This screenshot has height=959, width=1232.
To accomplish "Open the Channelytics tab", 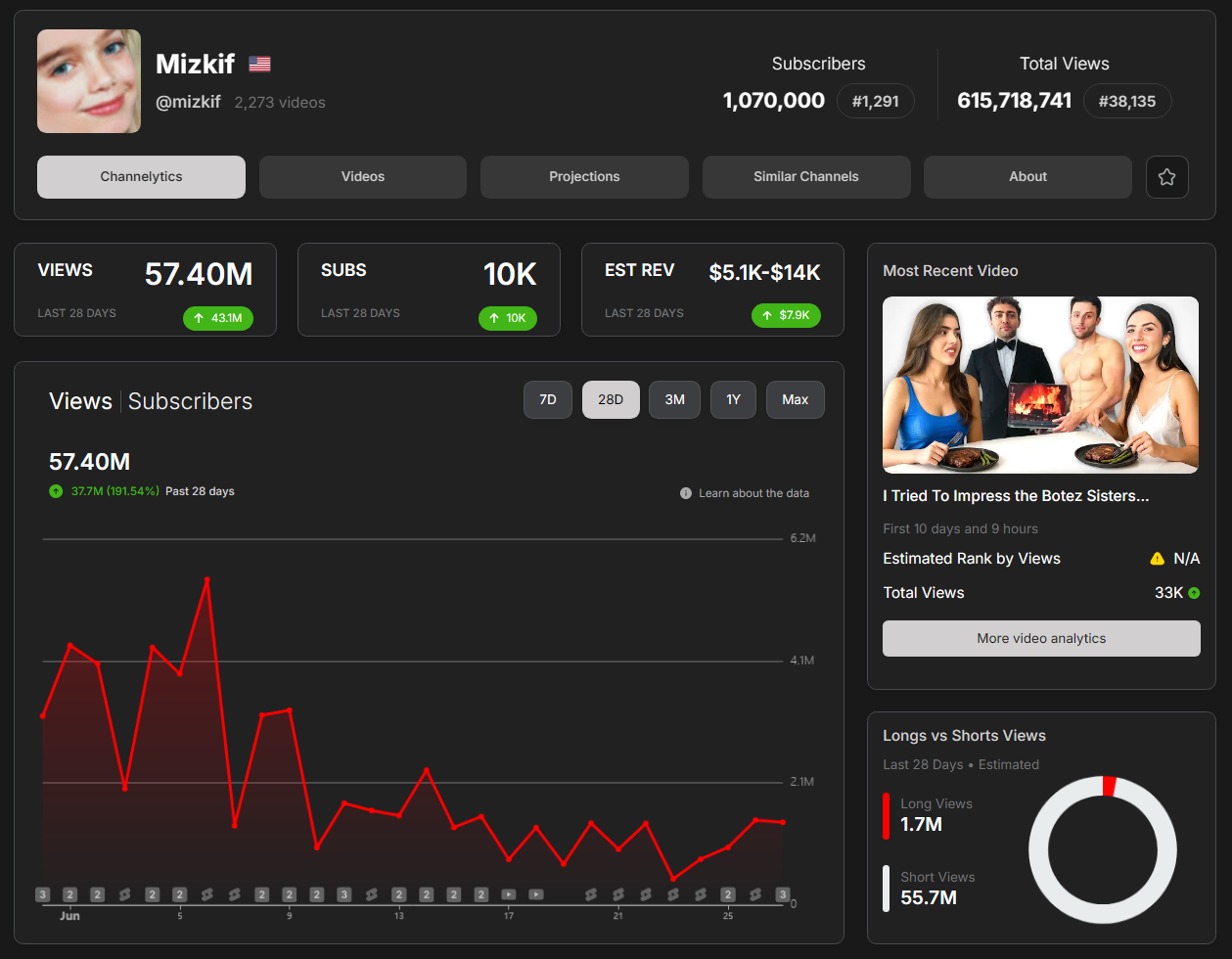I will pyautogui.click(x=141, y=177).
